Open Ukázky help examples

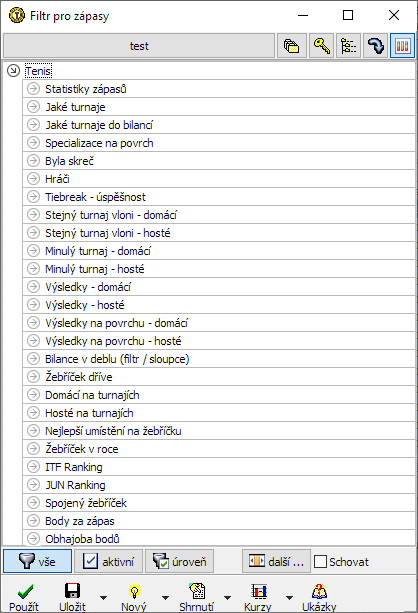coord(319,597)
